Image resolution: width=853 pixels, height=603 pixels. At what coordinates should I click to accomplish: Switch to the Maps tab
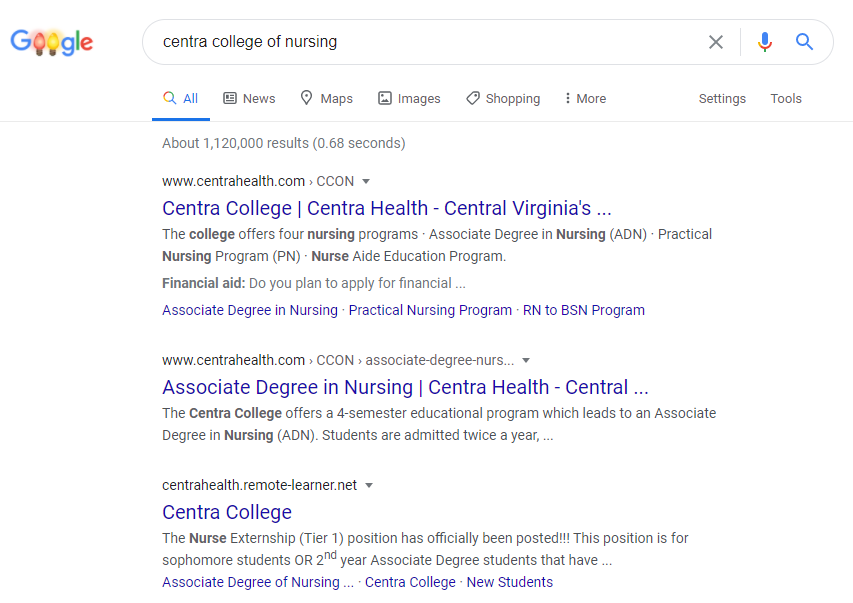point(326,98)
